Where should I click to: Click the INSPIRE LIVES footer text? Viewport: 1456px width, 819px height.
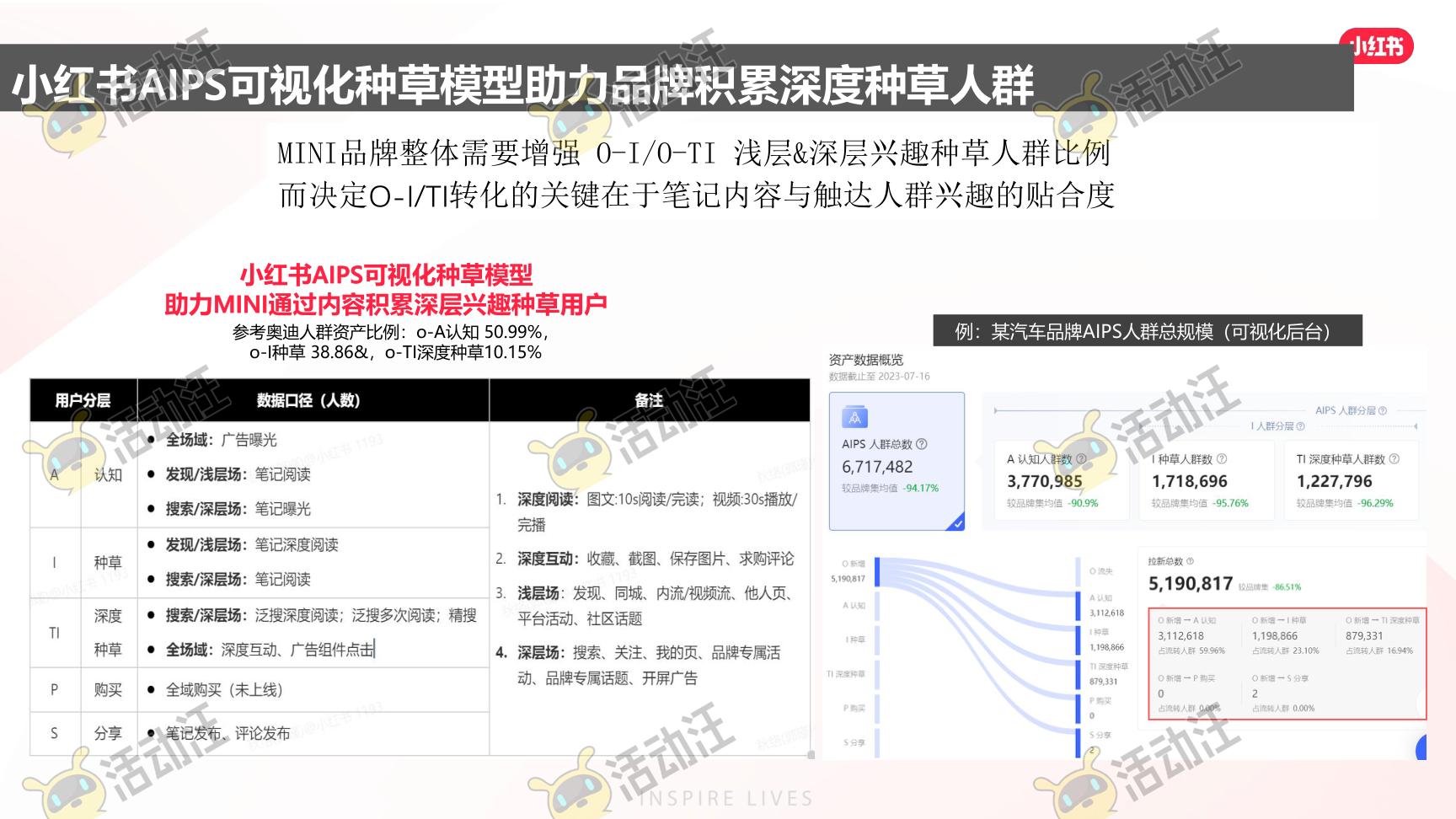(x=725, y=799)
